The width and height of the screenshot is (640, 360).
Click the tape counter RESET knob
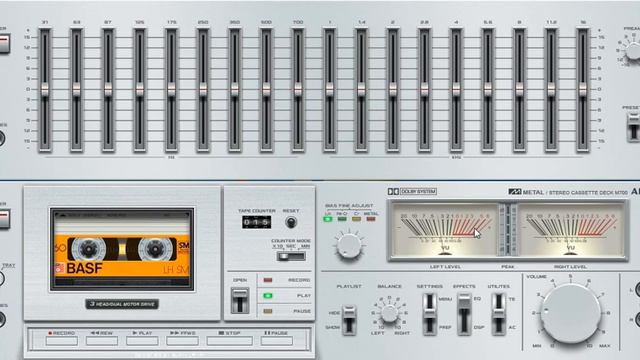[291, 222]
